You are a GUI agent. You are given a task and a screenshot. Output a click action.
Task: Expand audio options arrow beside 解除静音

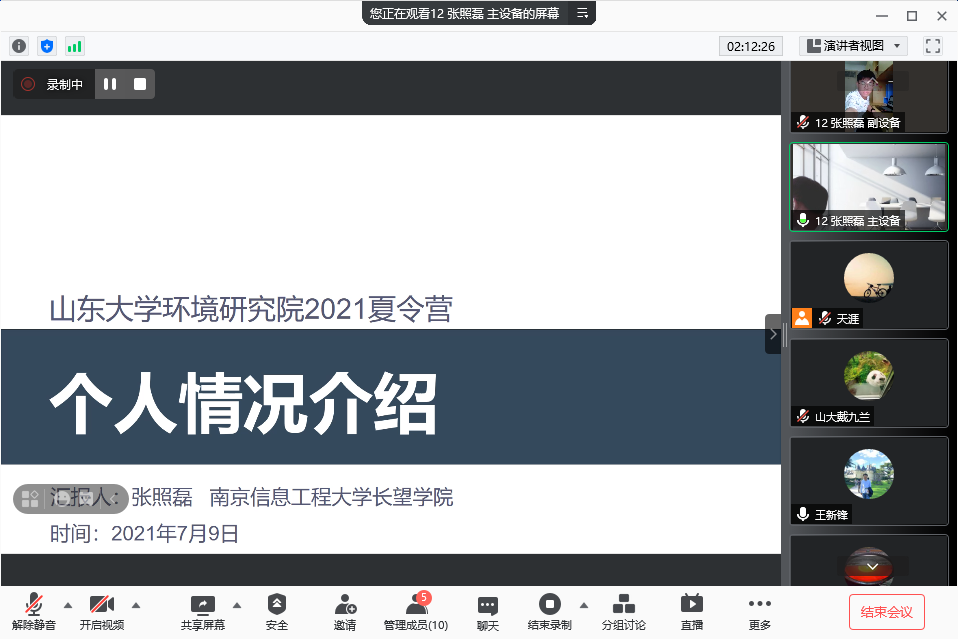click(68, 604)
